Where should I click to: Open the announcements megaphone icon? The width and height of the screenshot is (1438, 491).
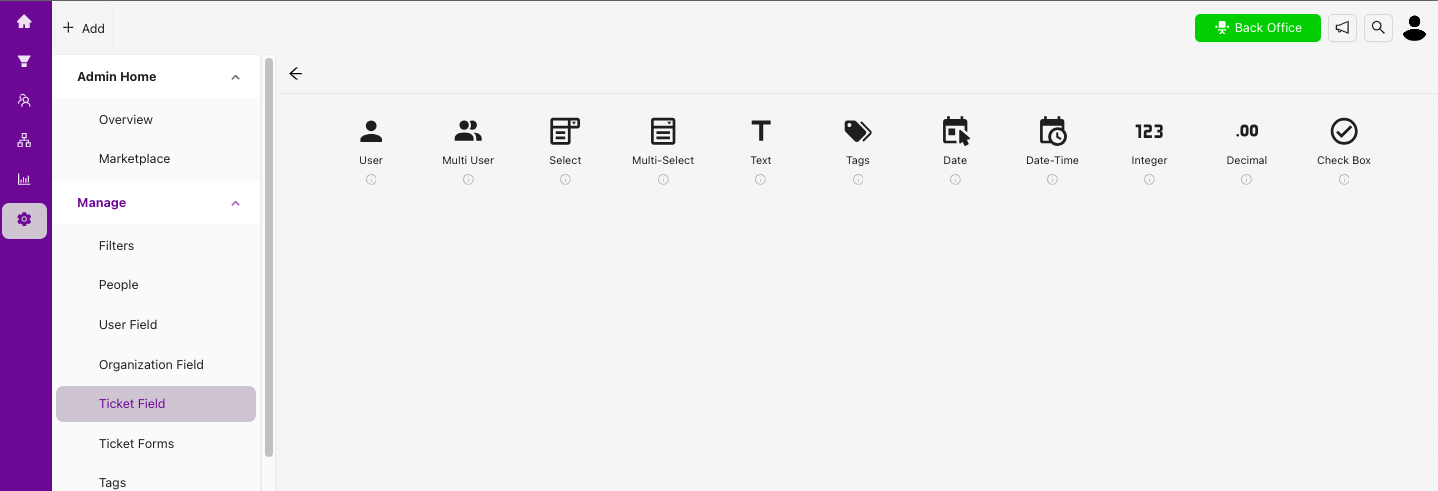pos(1343,28)
